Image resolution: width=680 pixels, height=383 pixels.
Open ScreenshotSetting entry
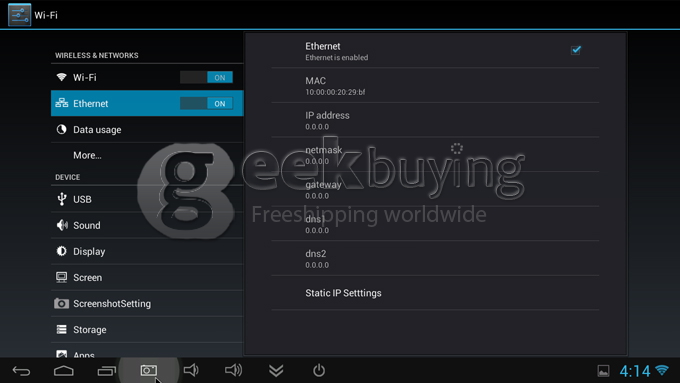pyautogui.click(x=147, y=303)
